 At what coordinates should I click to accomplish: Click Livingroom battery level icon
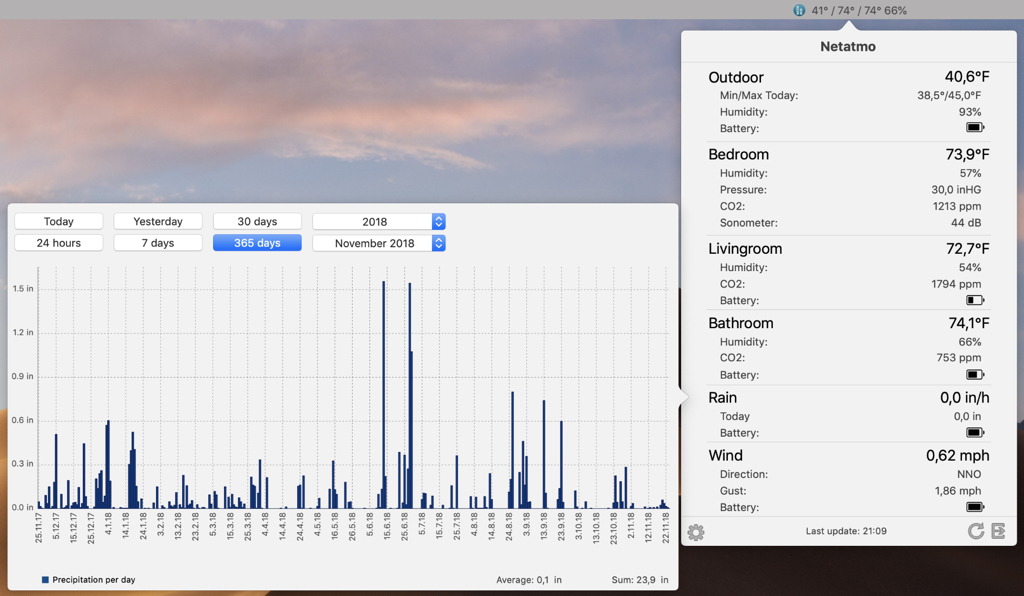(975, 300)
